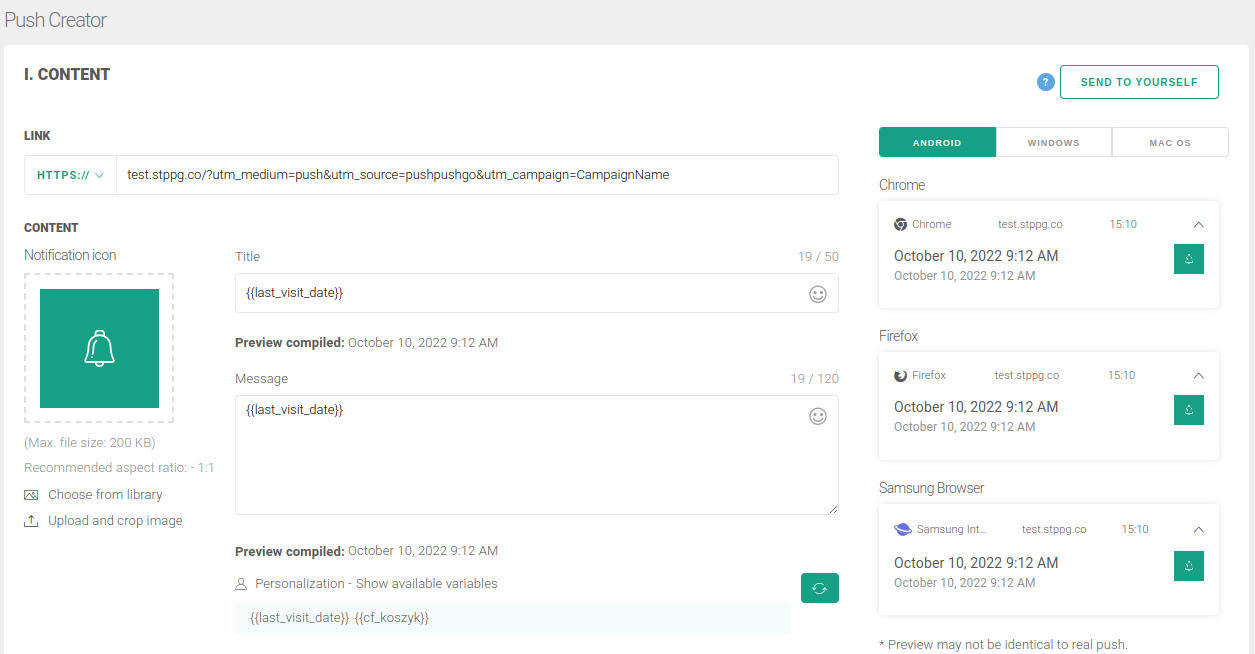1255x654 pixels.
Task: Click Personalization - Show available variables
Action: point(375,583)
